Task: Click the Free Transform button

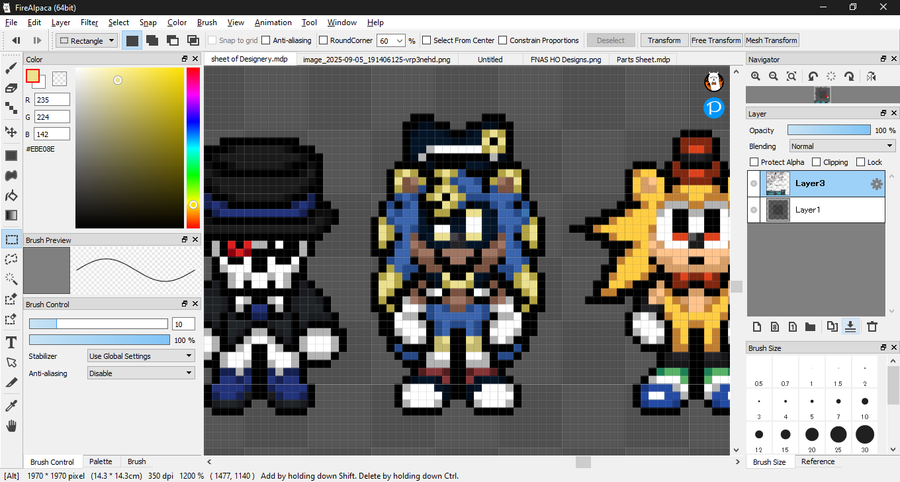Action: [716, 40]
